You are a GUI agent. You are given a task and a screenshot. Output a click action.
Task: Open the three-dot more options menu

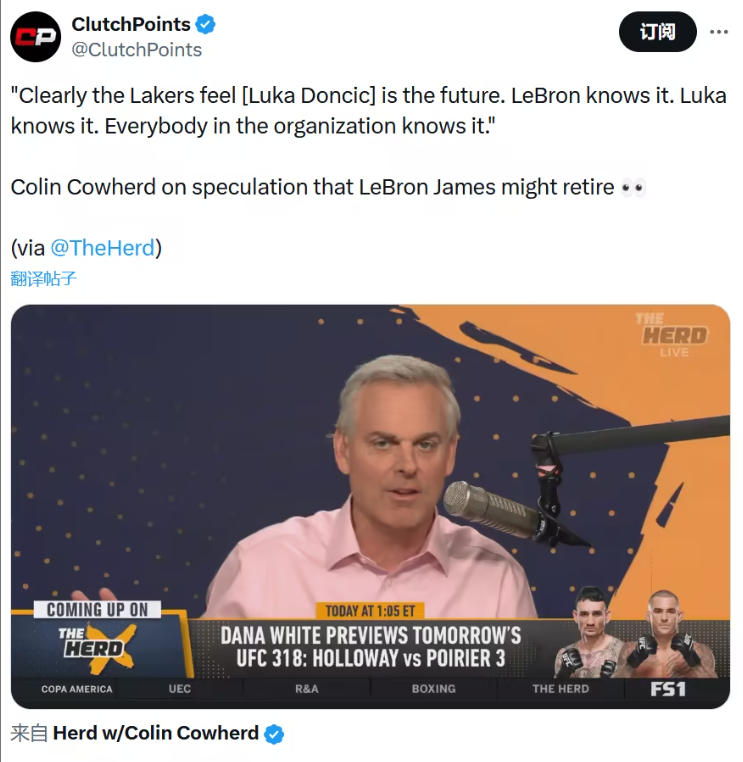tap(719, 32)
